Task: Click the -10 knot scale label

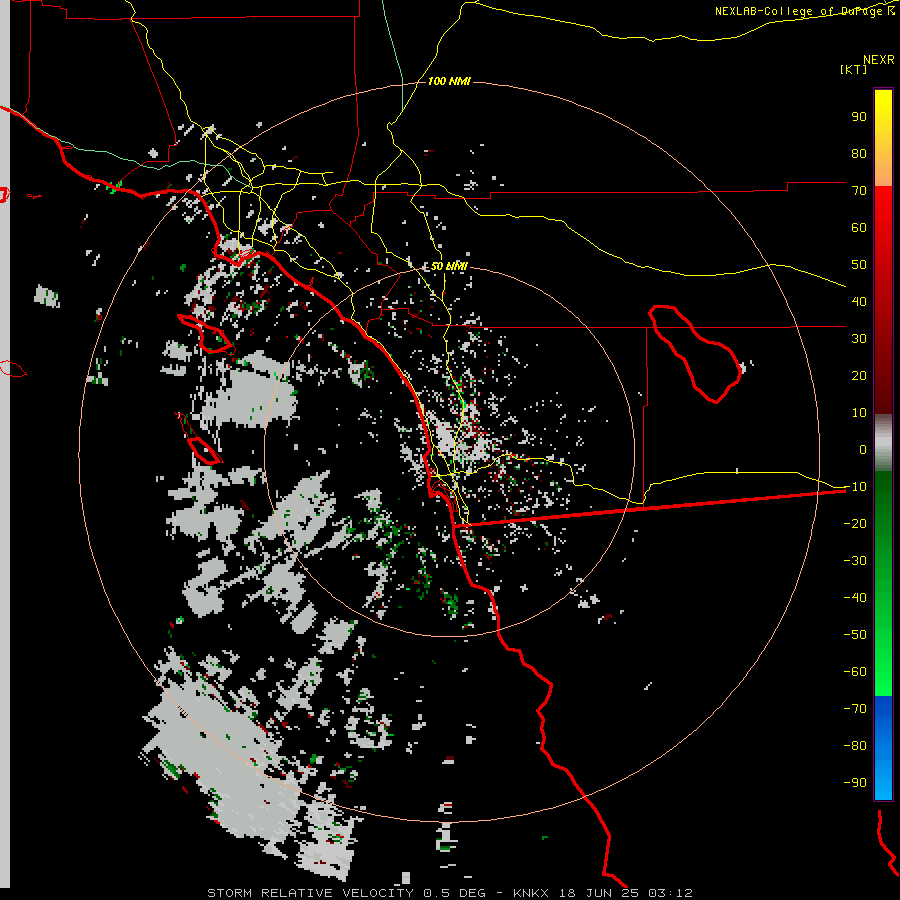Action: coord(855,487)
